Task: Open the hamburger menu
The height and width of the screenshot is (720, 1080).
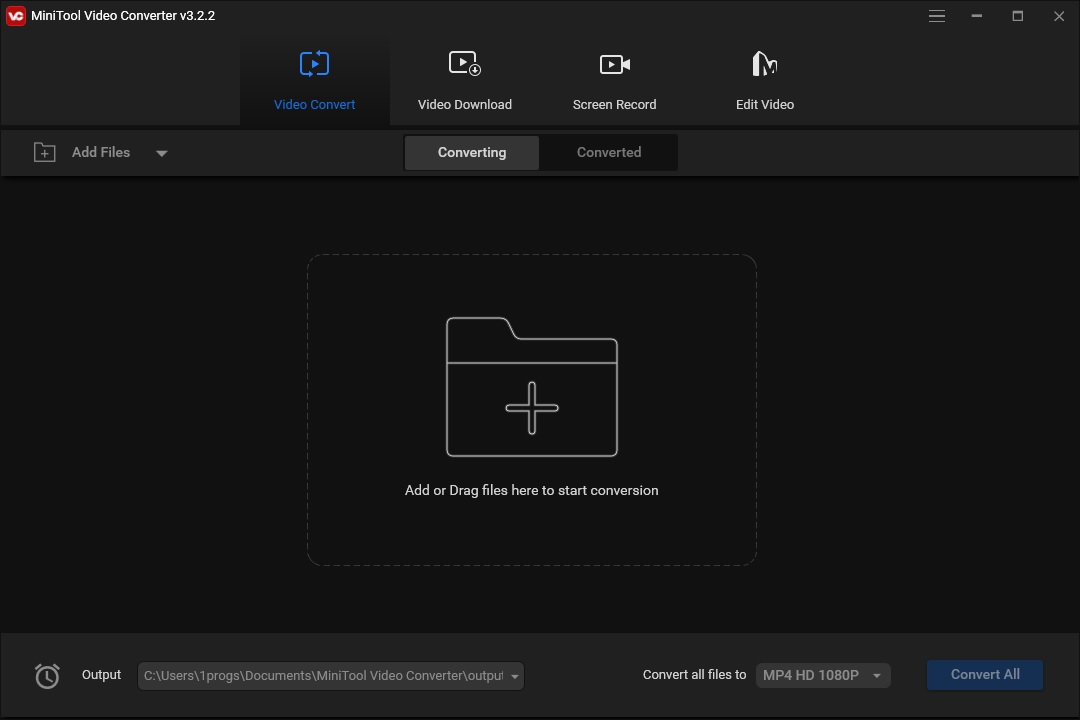Action: pyautogui.click(x=937, y=16)
